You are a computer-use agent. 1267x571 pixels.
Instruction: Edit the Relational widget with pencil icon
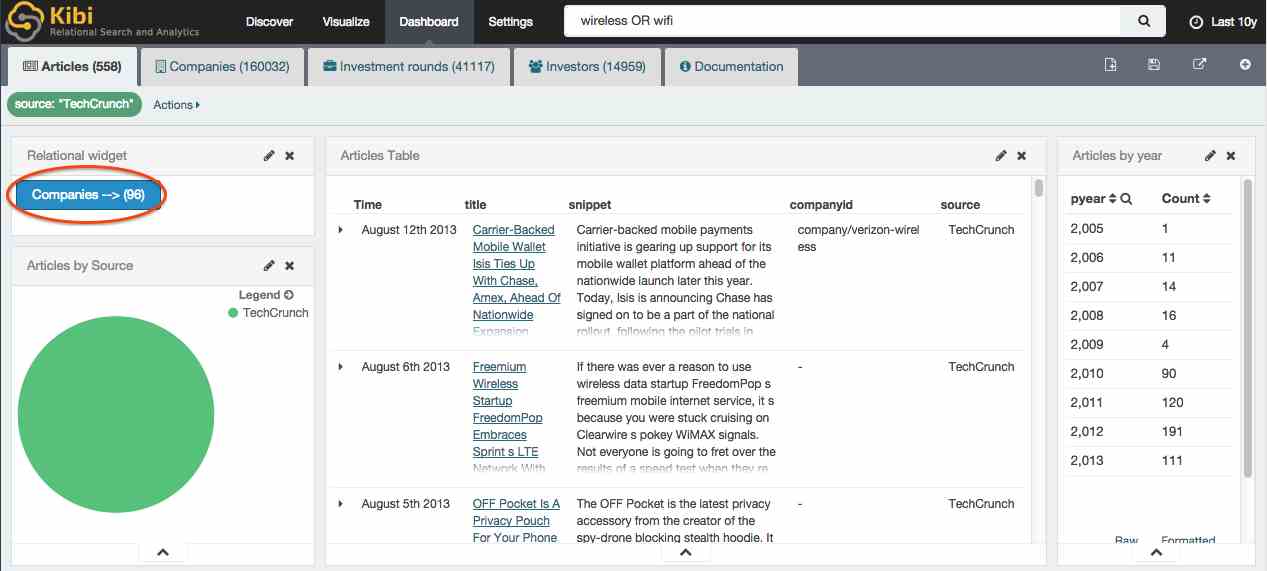269,156
